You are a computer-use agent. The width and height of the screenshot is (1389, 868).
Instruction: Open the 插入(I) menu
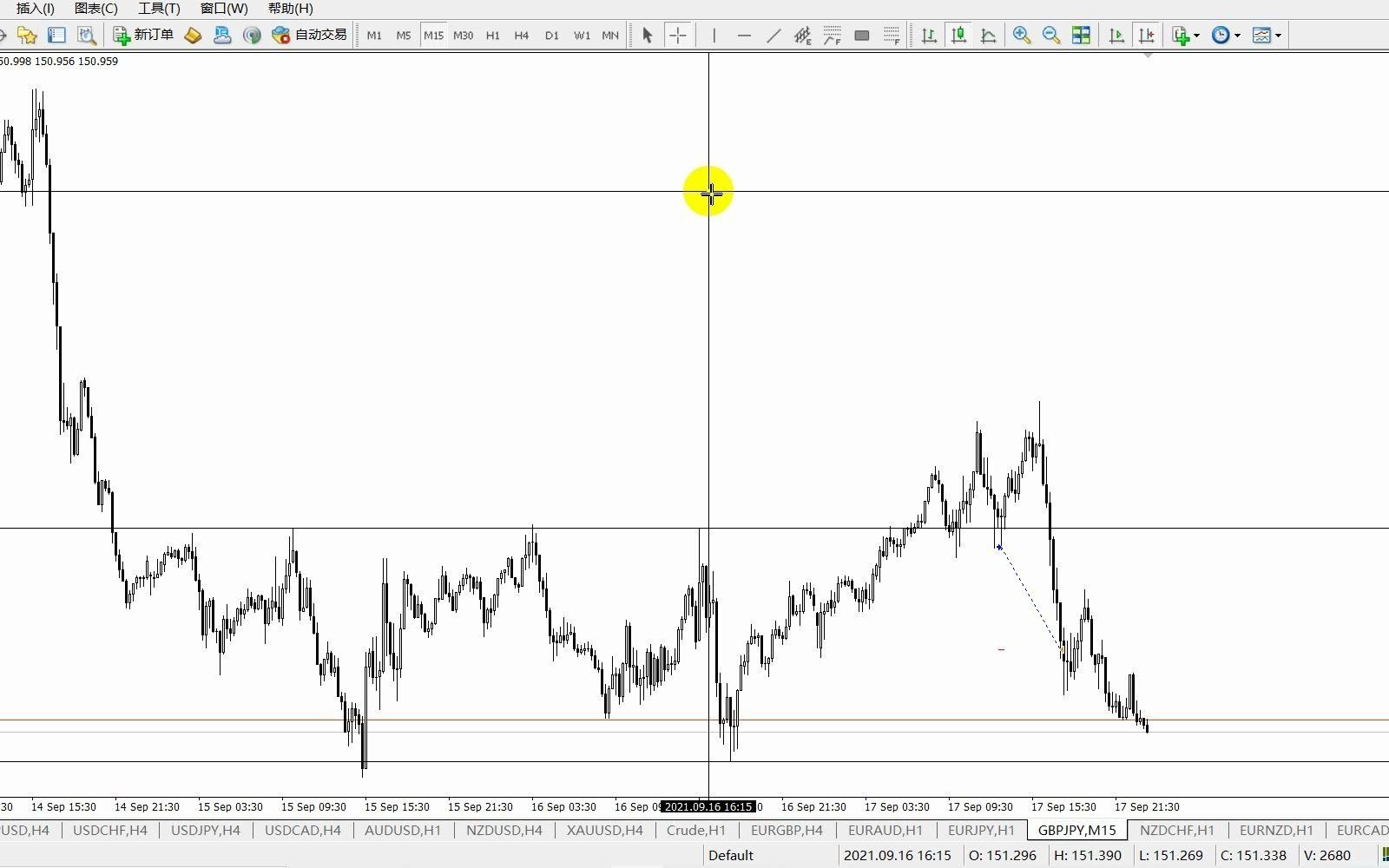35,9
